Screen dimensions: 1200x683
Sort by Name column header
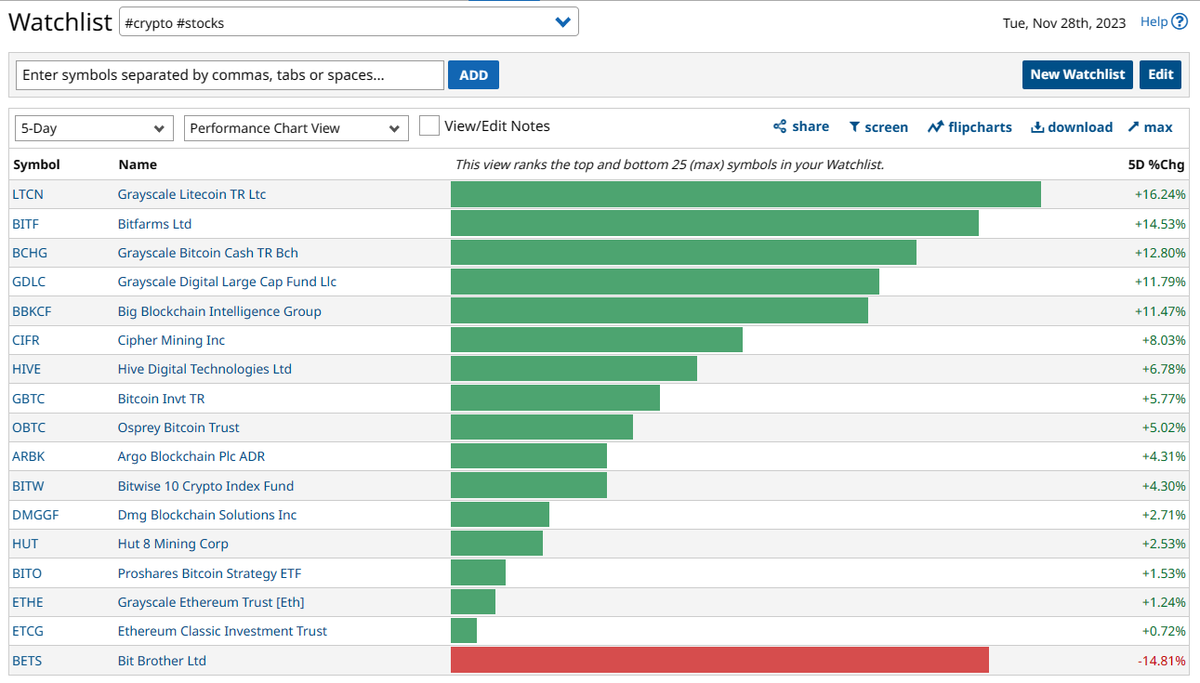[x=137, y=164]
